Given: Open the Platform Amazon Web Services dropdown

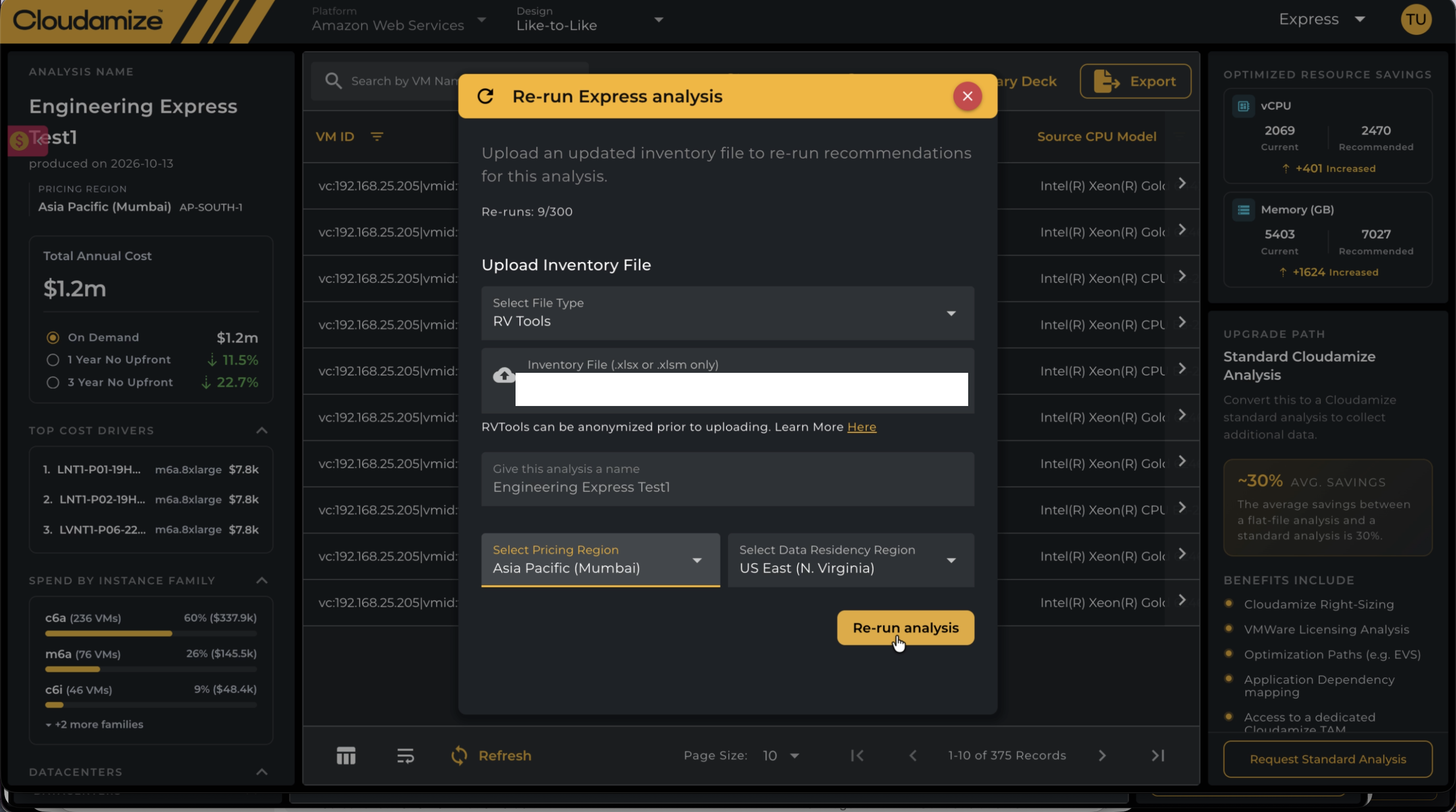Looking at the screenshot, I should point(399,20).
